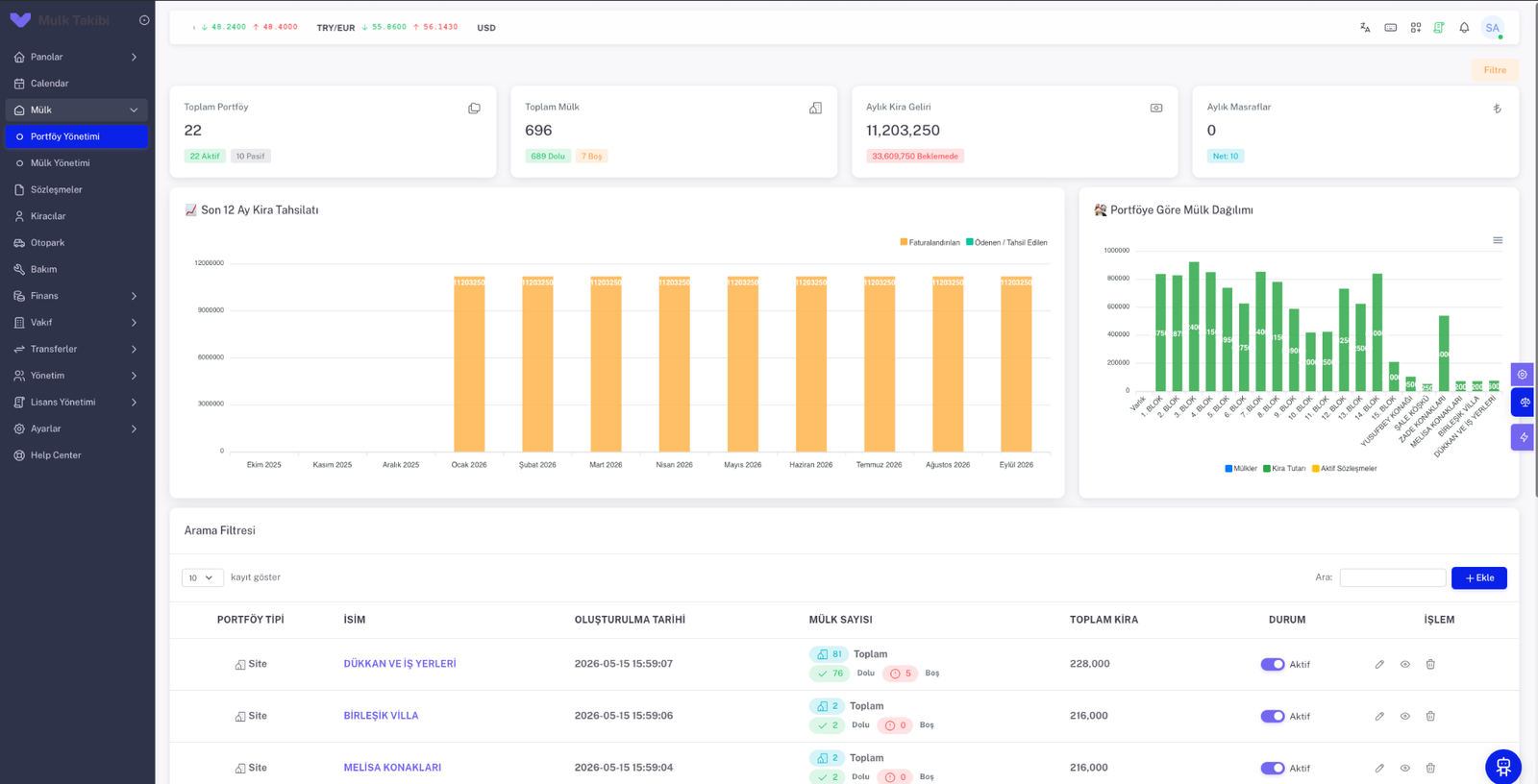Delete the DÜKKAN VE İŞ YERLERİ row

1430,664
